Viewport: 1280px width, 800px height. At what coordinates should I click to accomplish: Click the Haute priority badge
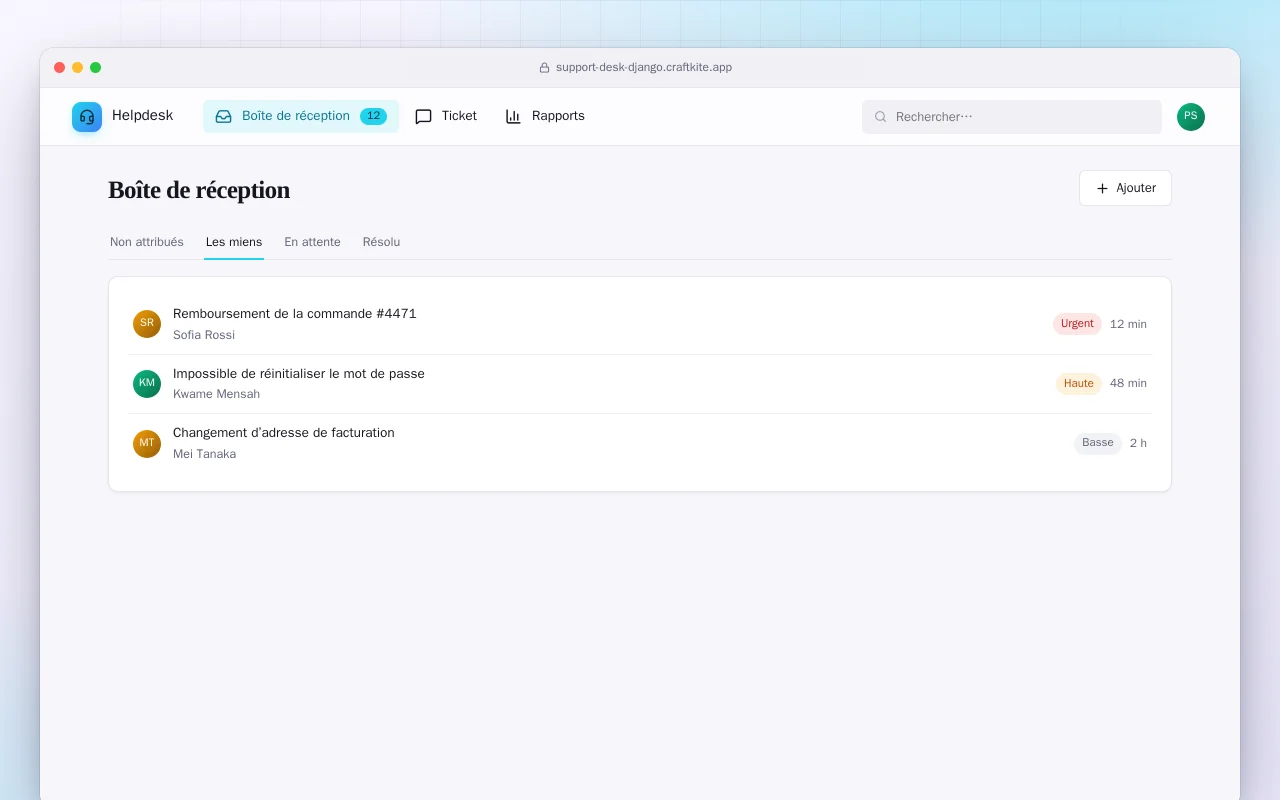[x=1079, y=384]
